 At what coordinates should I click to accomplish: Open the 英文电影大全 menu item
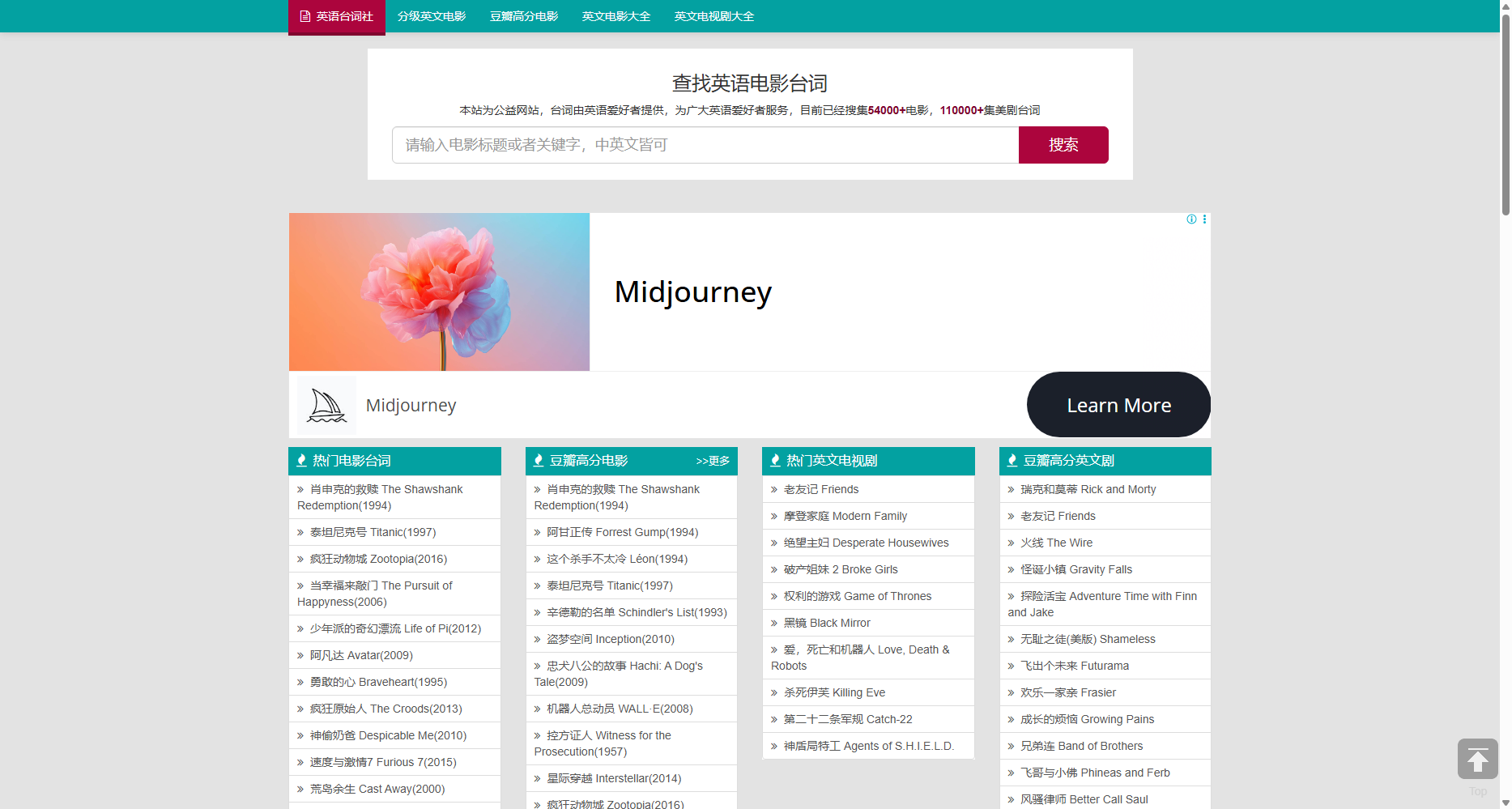[616, 16]
